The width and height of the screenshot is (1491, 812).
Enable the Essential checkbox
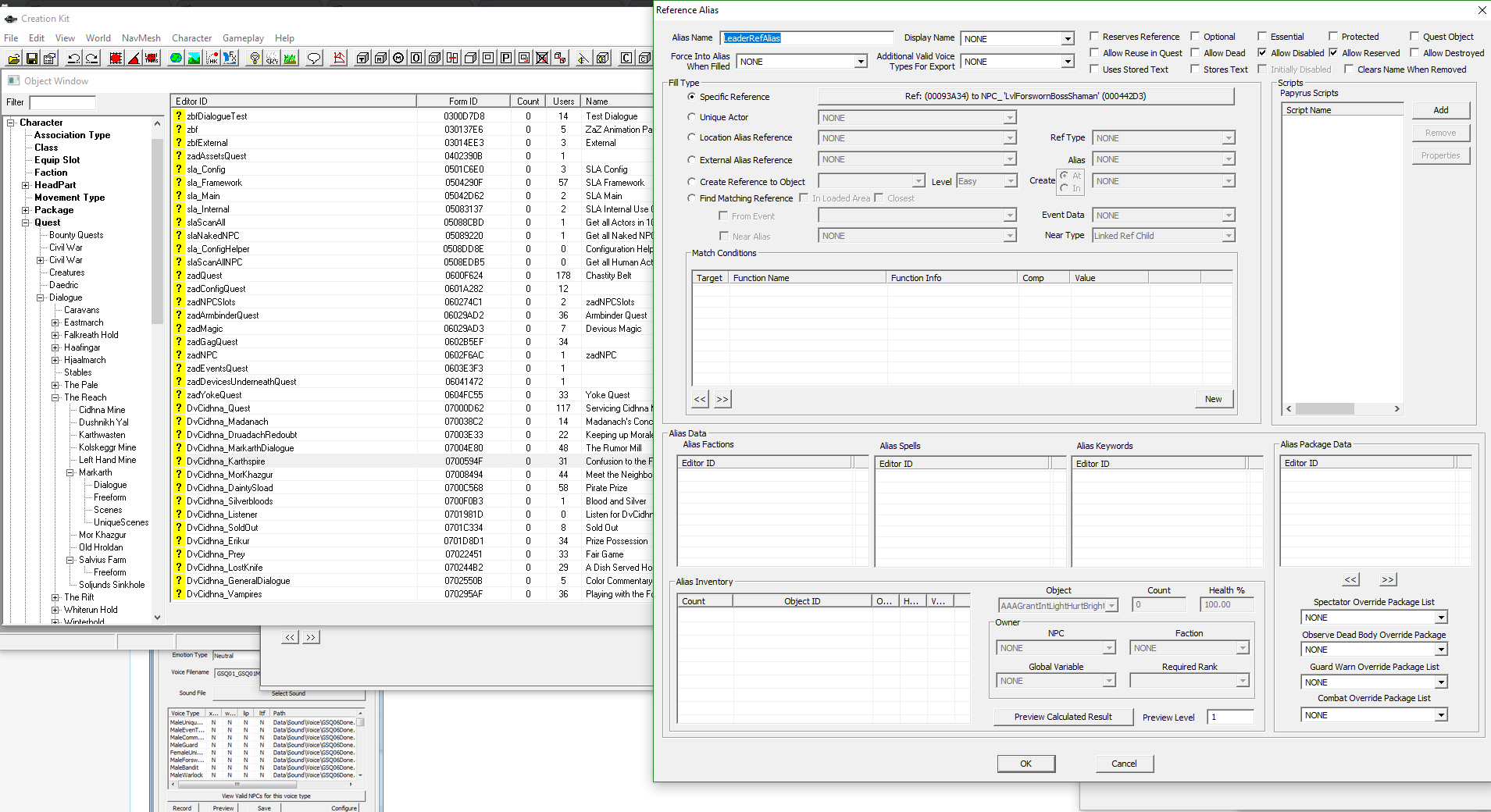[1262, 37]
